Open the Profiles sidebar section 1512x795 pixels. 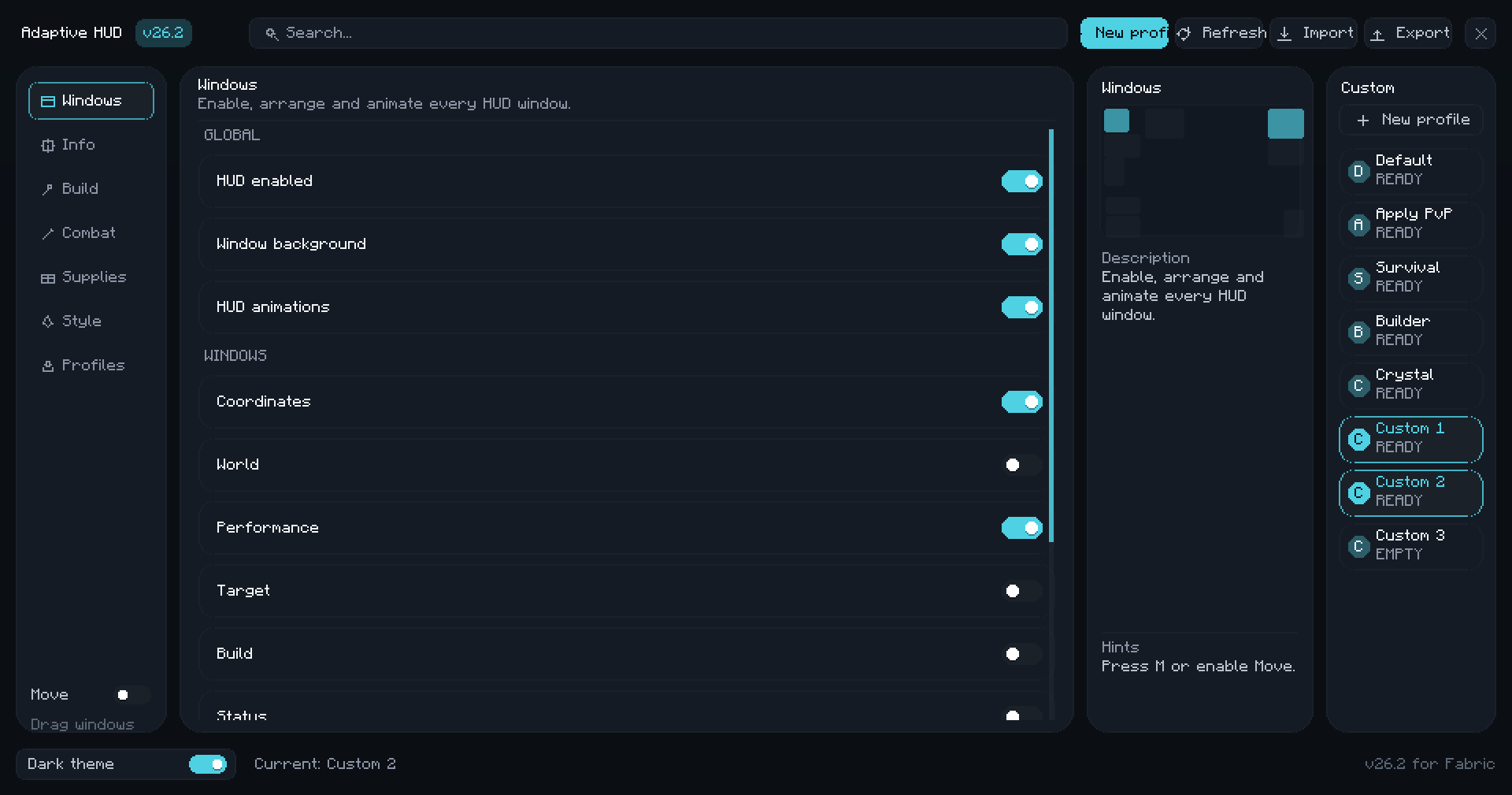click(91, 366)
